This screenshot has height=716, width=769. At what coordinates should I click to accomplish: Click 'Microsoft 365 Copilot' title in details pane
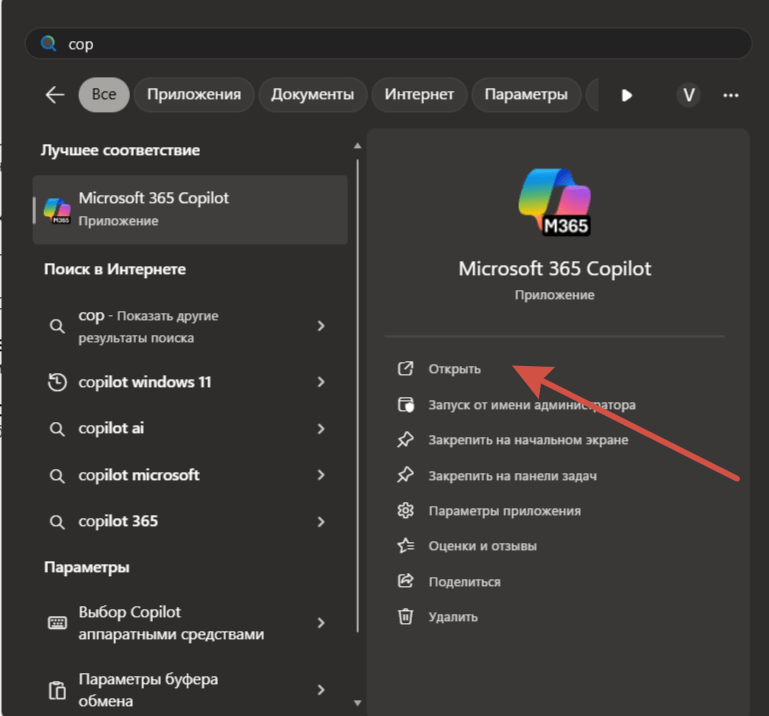coord(555,269)
